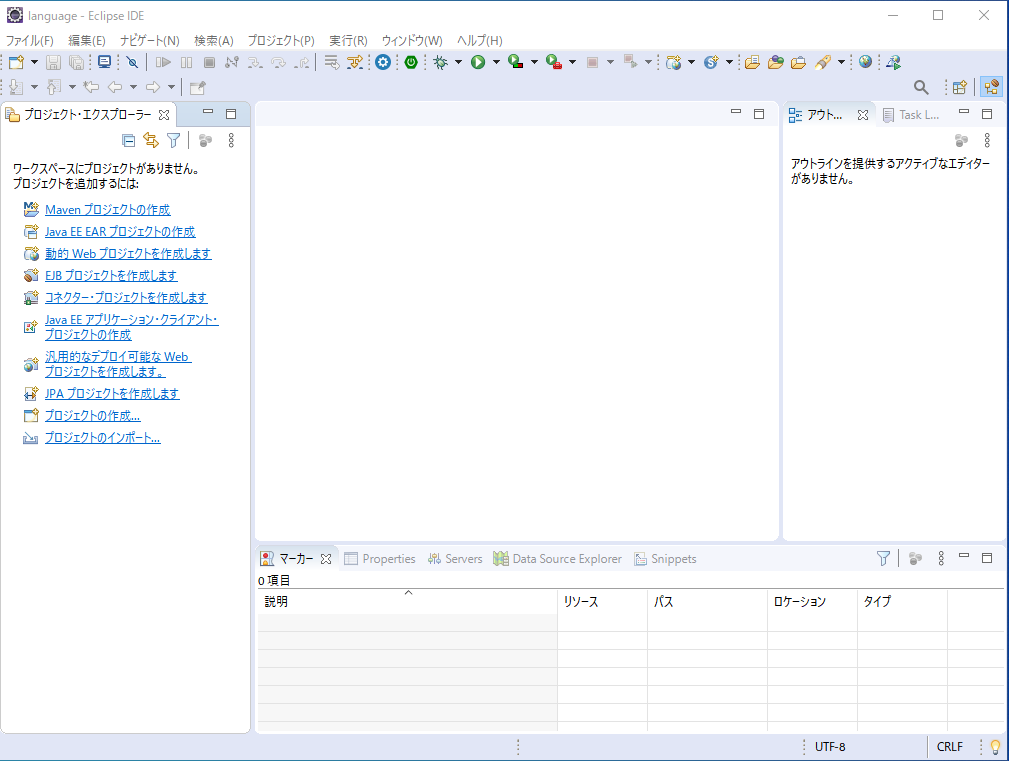The image size is (1009, 761).
Task: Open dropdown arrow next to Debug icon
Action: tap(458, 62)
